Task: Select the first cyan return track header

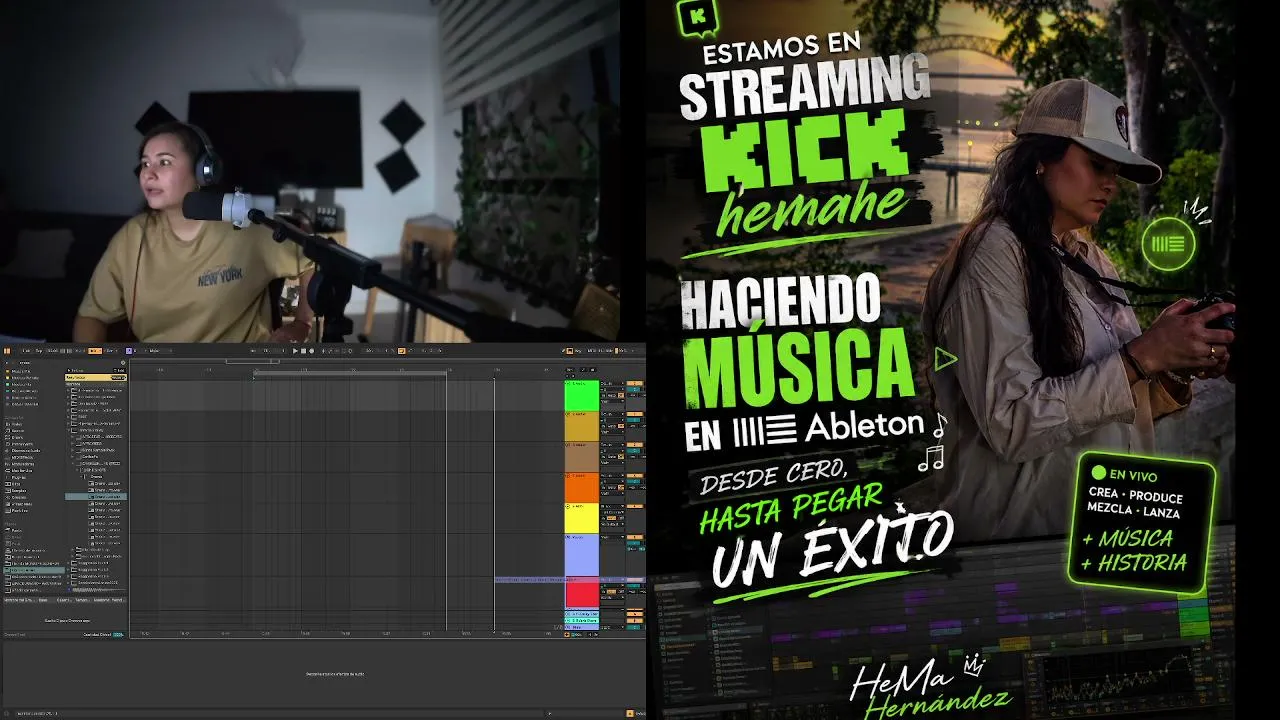Action: pyautogui.click(x=582, y=613)
